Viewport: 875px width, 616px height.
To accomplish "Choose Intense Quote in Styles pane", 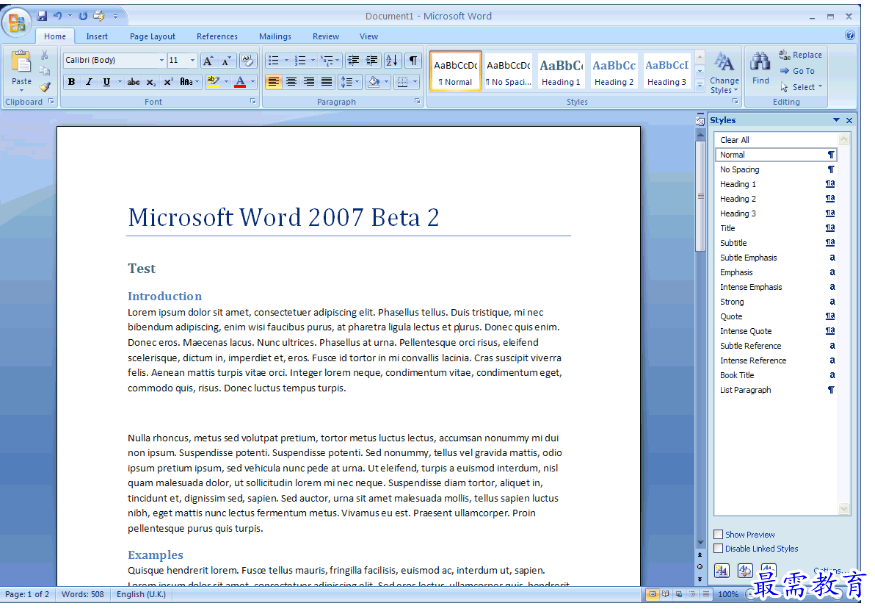I will click(x=776, y=331).
